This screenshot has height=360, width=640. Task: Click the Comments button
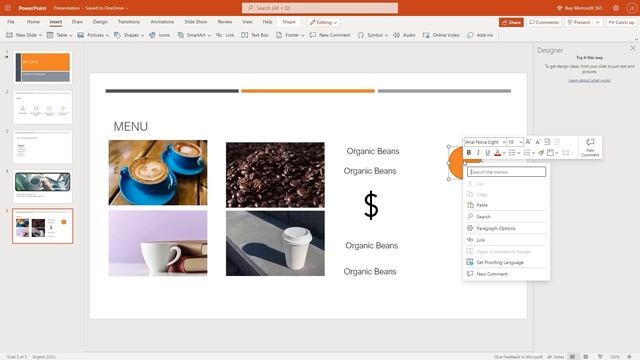(544, 22)
